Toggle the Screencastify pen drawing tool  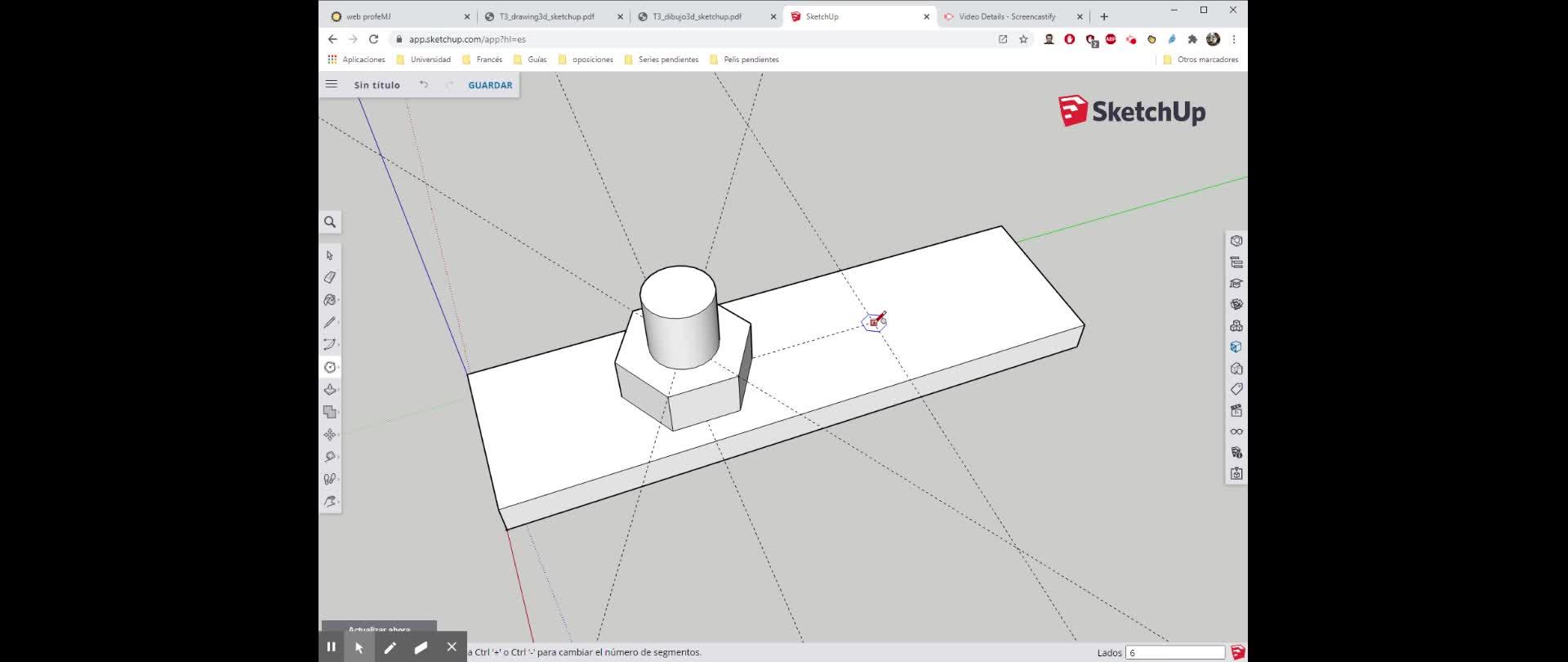[390, 647]
